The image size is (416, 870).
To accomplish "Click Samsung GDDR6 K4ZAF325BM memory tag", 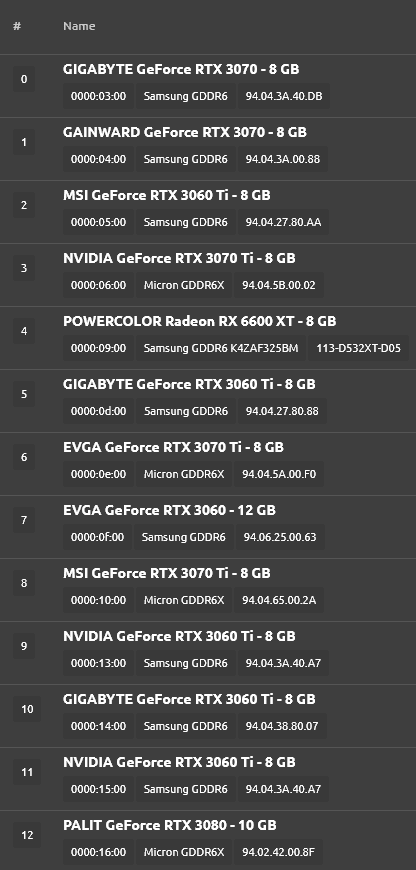I will coord(221,348).
